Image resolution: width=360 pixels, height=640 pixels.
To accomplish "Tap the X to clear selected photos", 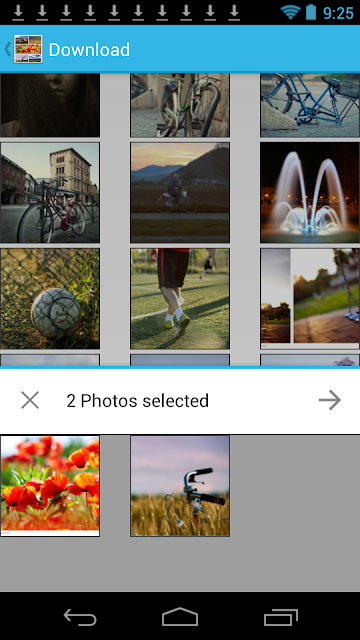I will pyautogui.click(x=30, y=400).
